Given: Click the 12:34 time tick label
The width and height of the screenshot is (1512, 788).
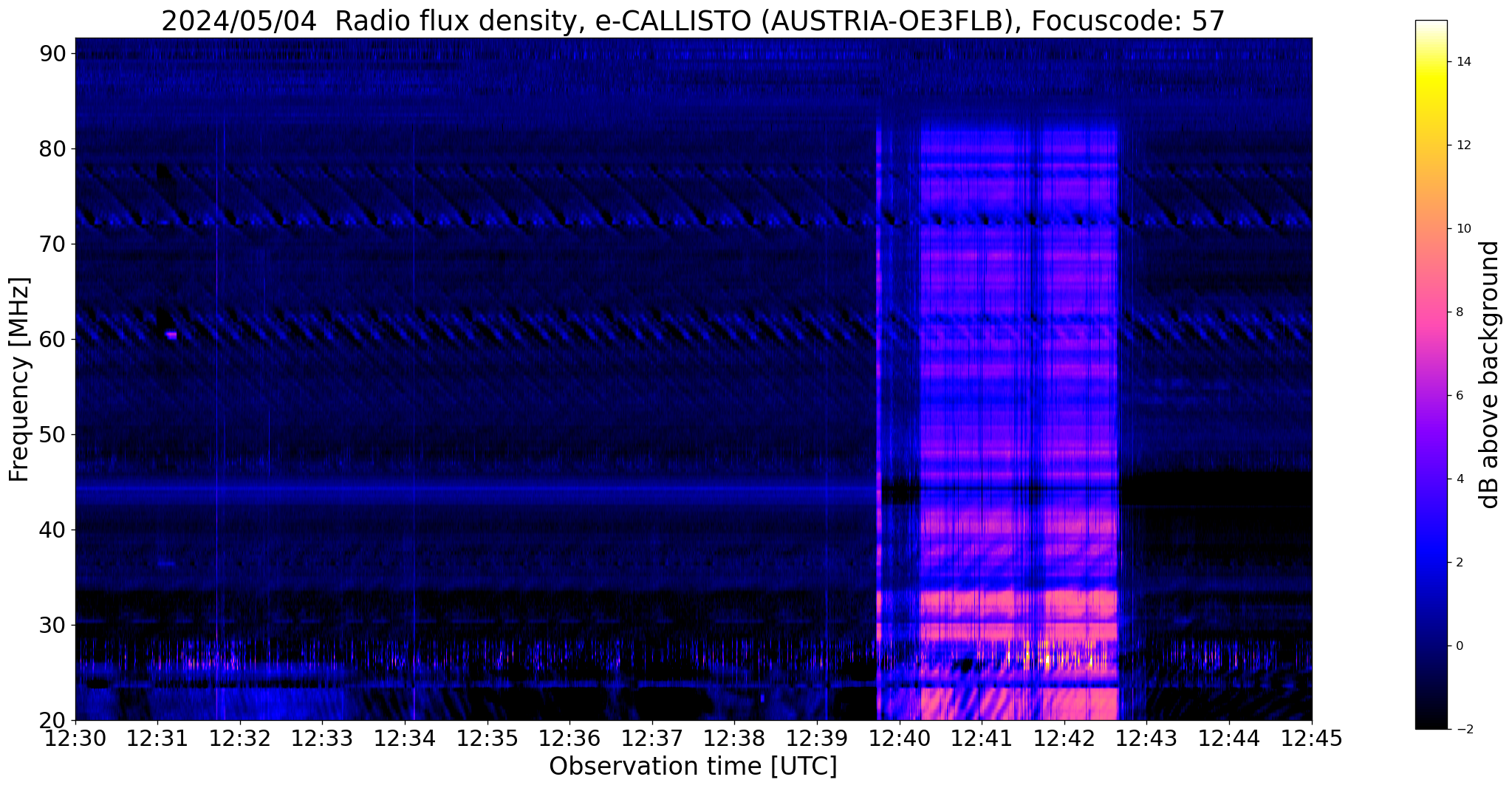Looking at the screenshot, I should pyautogui.click(x=405, y=738).
